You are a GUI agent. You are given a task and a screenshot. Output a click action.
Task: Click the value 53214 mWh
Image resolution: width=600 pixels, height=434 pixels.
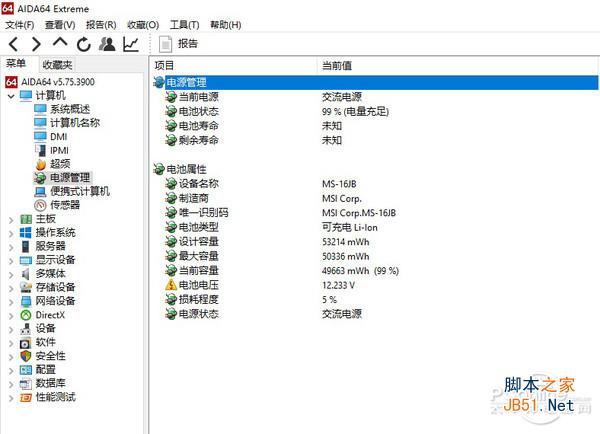click(346, 242)
